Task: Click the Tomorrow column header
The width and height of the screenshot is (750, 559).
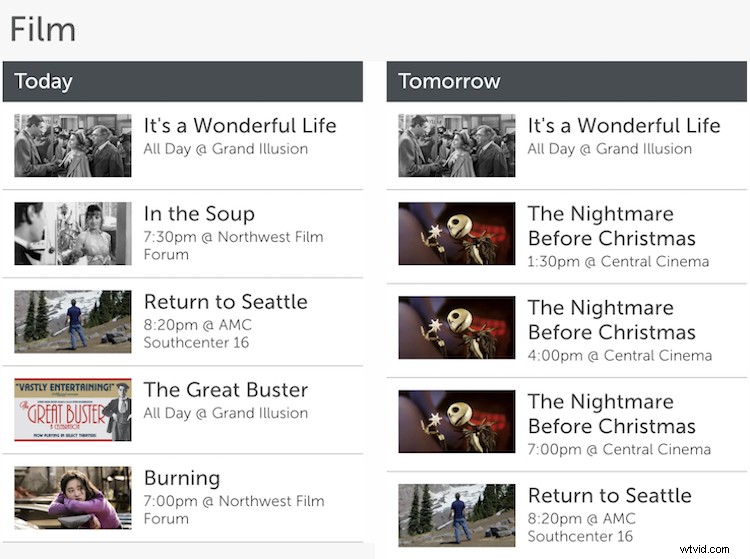Action: tap(565, 82)
